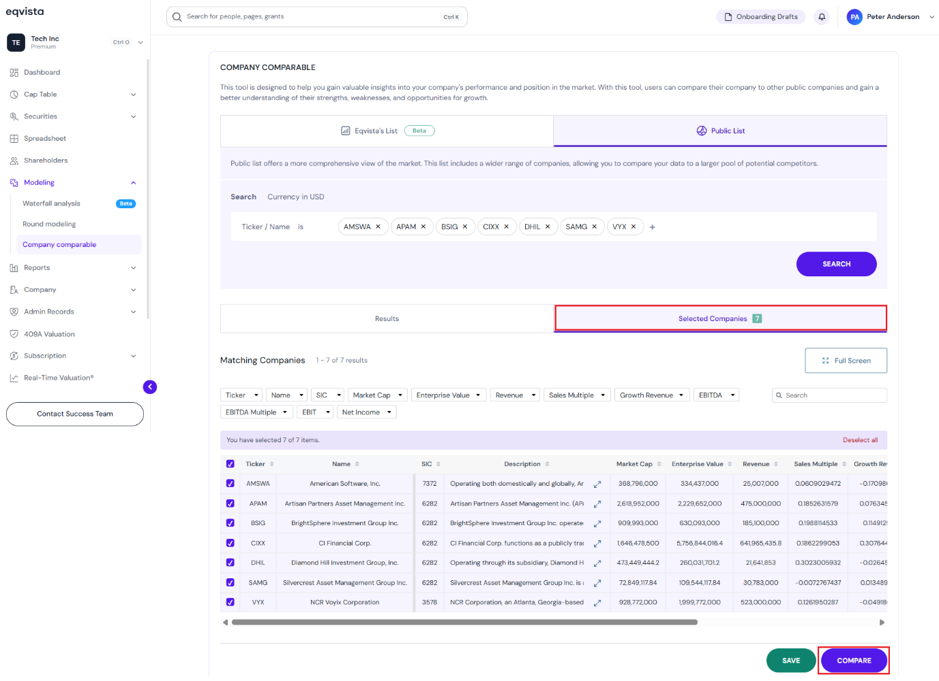
Task: Remove the BSIG ticker chip
Action: click(465, 227)
